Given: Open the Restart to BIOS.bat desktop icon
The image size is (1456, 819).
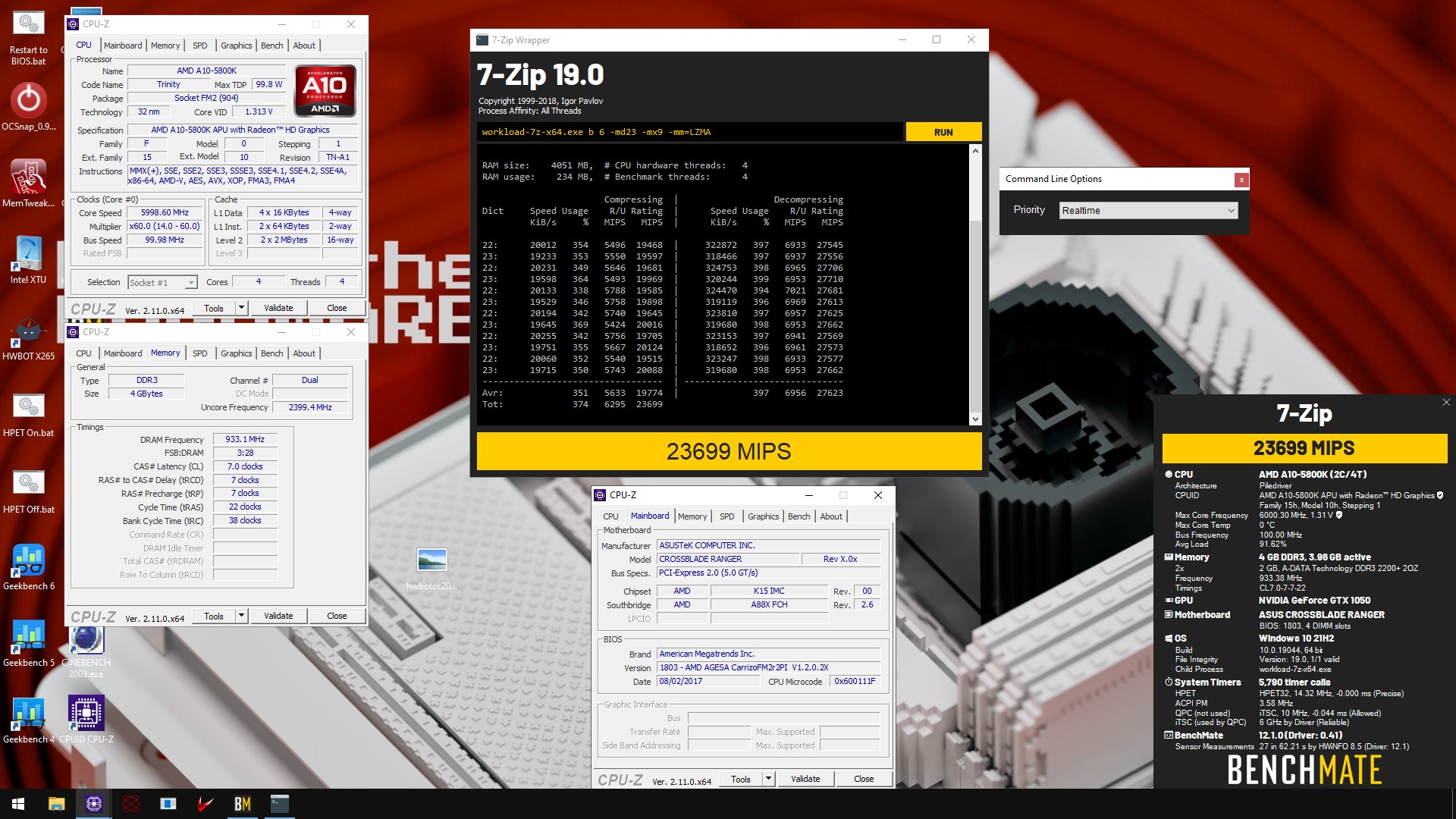Looking at the screenshot, I should click(x=28, y=36).
